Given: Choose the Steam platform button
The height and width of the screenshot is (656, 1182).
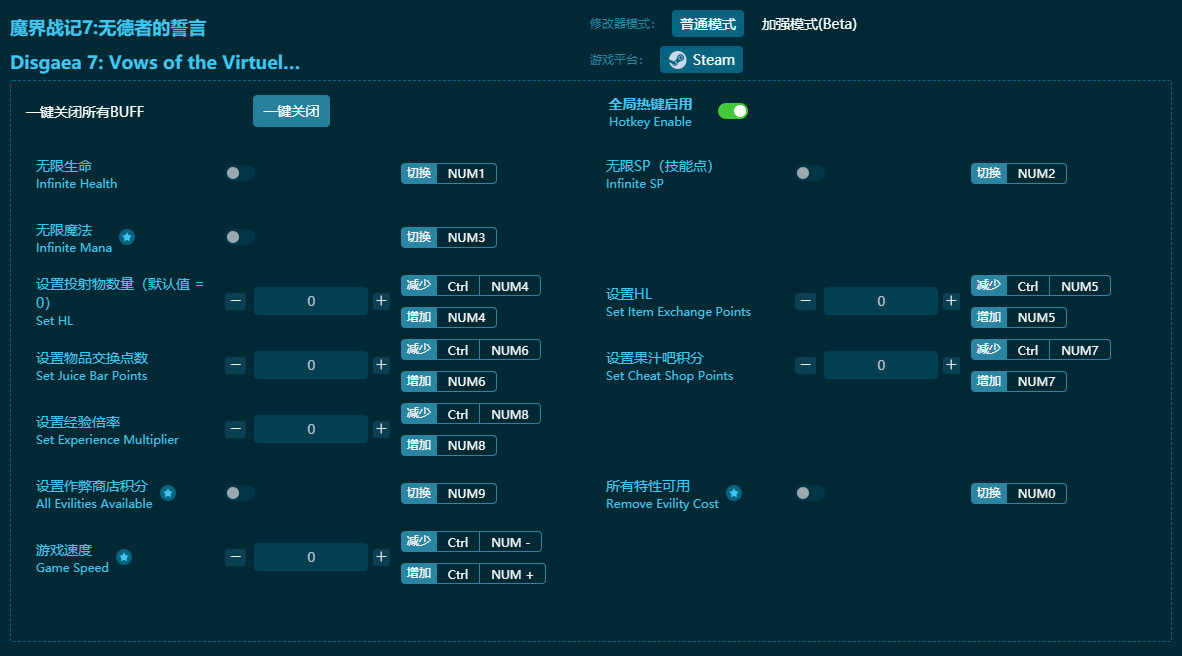Looking at the screenshot, I should coord(701,60).
